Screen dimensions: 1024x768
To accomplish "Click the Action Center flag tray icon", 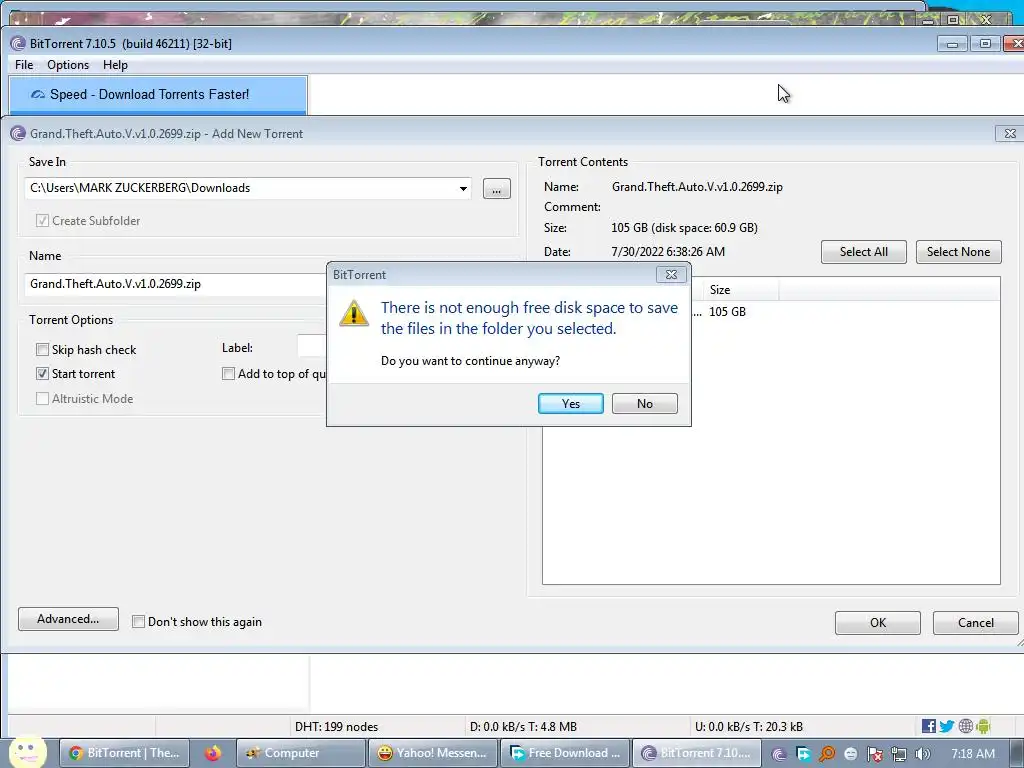I will 874,754.
